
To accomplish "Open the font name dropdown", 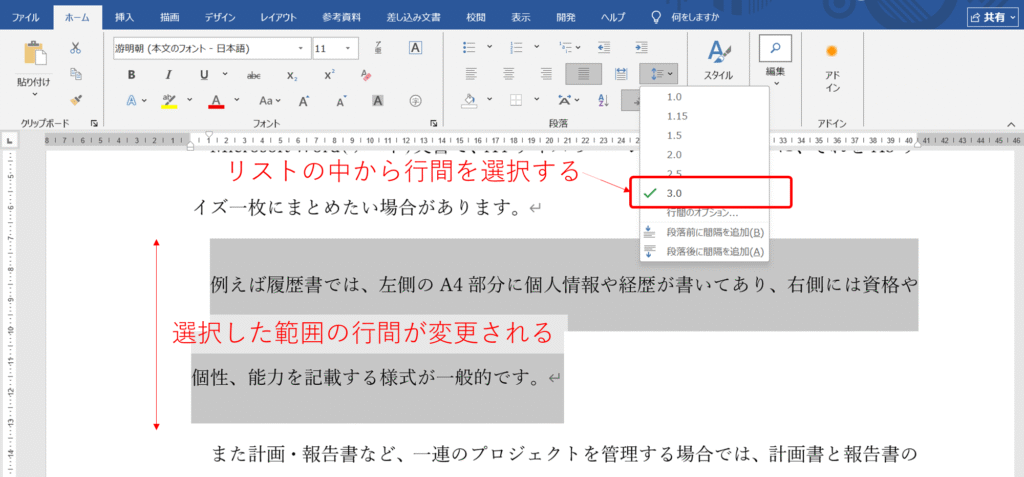I will [302, 48].
